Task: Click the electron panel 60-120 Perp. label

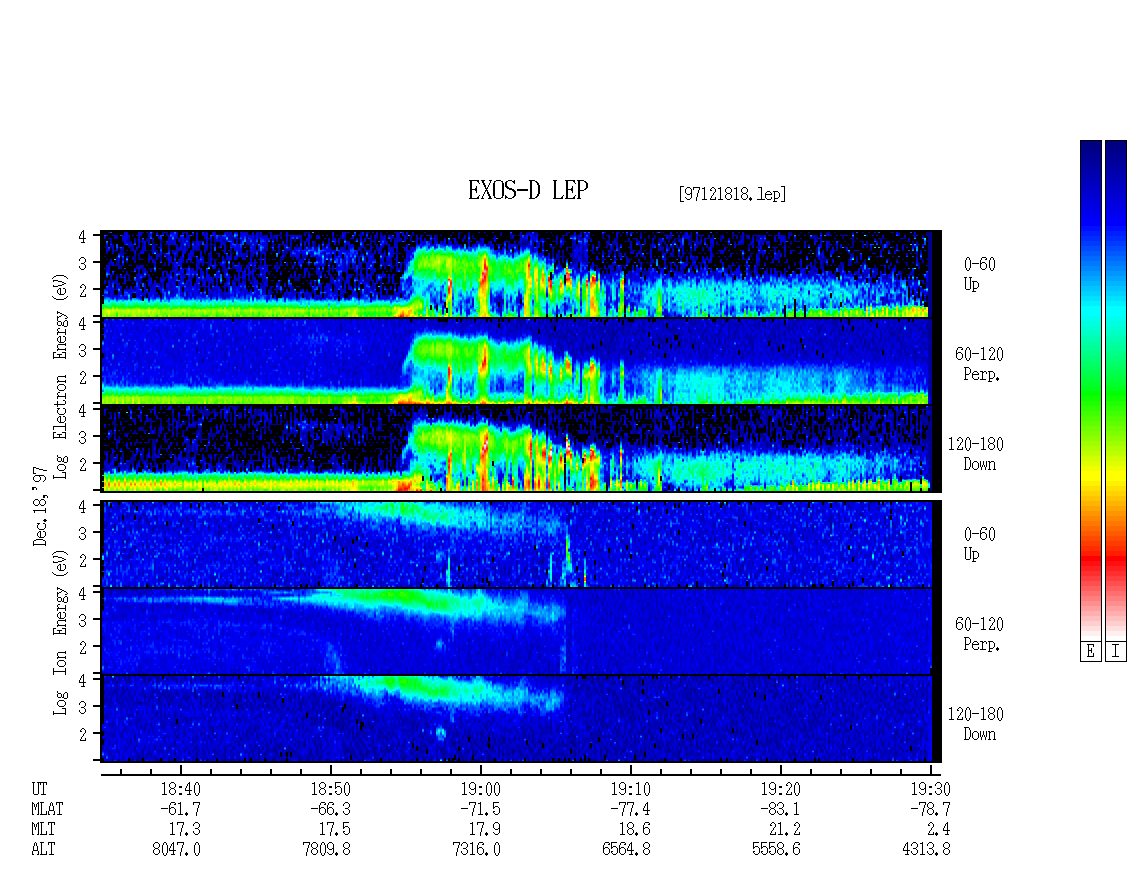Action: tap(979, 364)
